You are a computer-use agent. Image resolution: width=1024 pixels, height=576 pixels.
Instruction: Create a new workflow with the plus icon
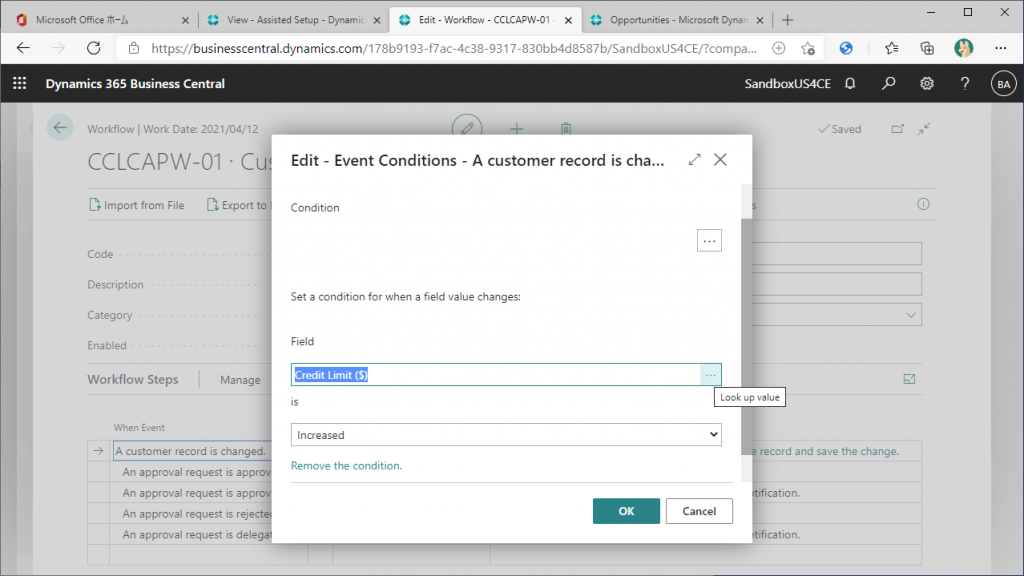coord(517,129)
